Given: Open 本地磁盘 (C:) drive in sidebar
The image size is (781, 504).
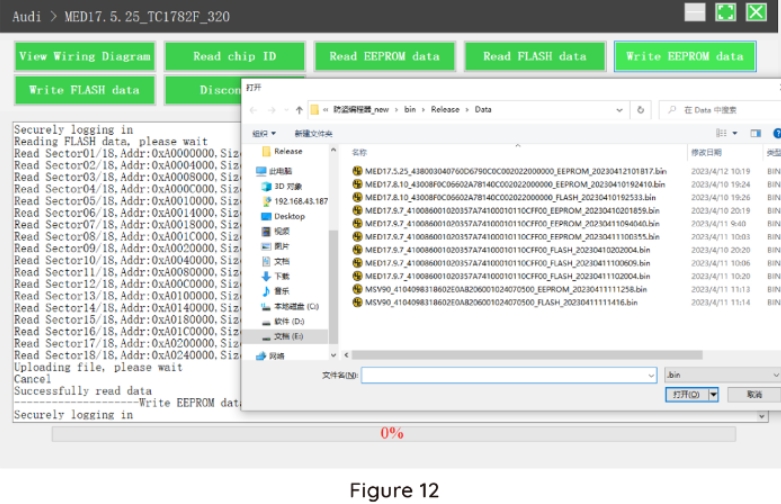Looking at the screenshot, I should click(x=290, y=306).
